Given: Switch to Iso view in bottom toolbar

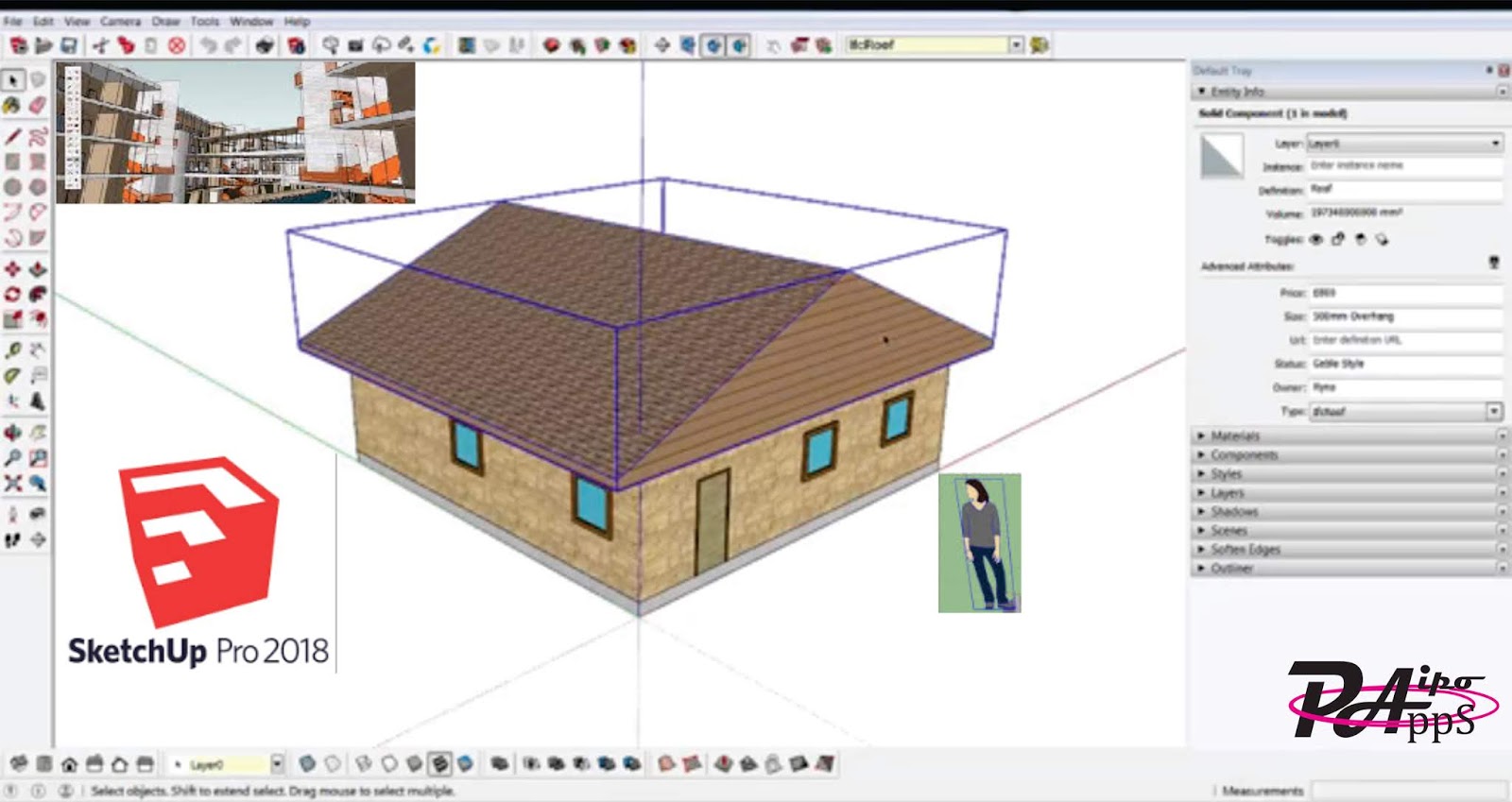Looking at the screenshot, I should point(19,764).
